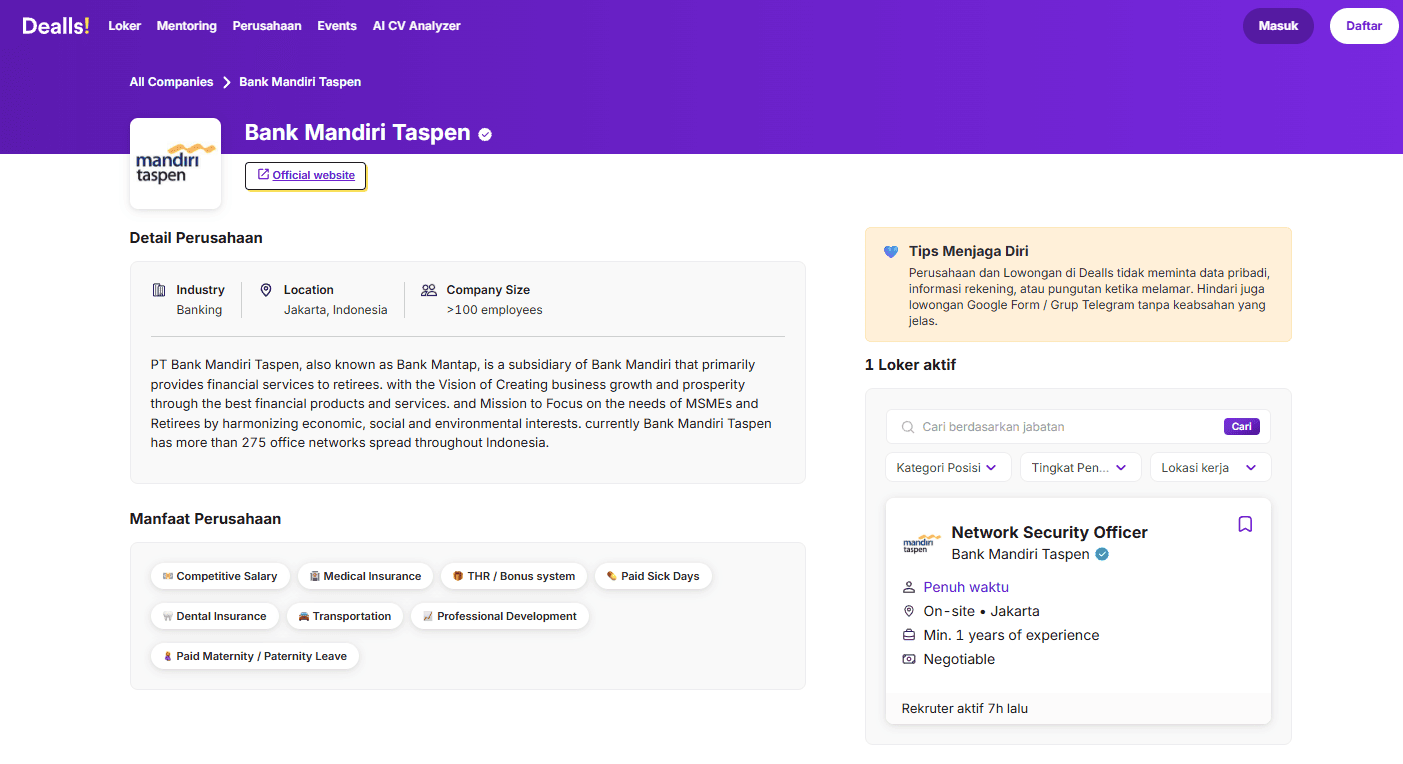
Task: Click the Daftar sign-up button
Action: (x=1364, y=26)
